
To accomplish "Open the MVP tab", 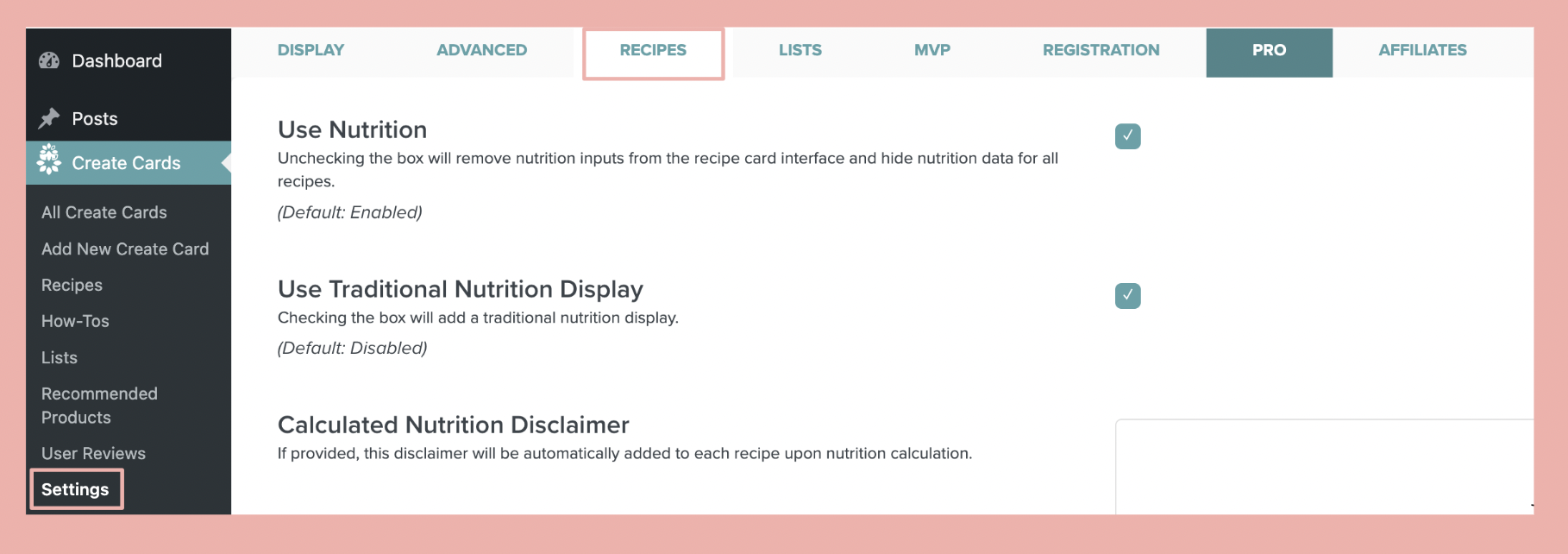I will [x=931, y=50].
